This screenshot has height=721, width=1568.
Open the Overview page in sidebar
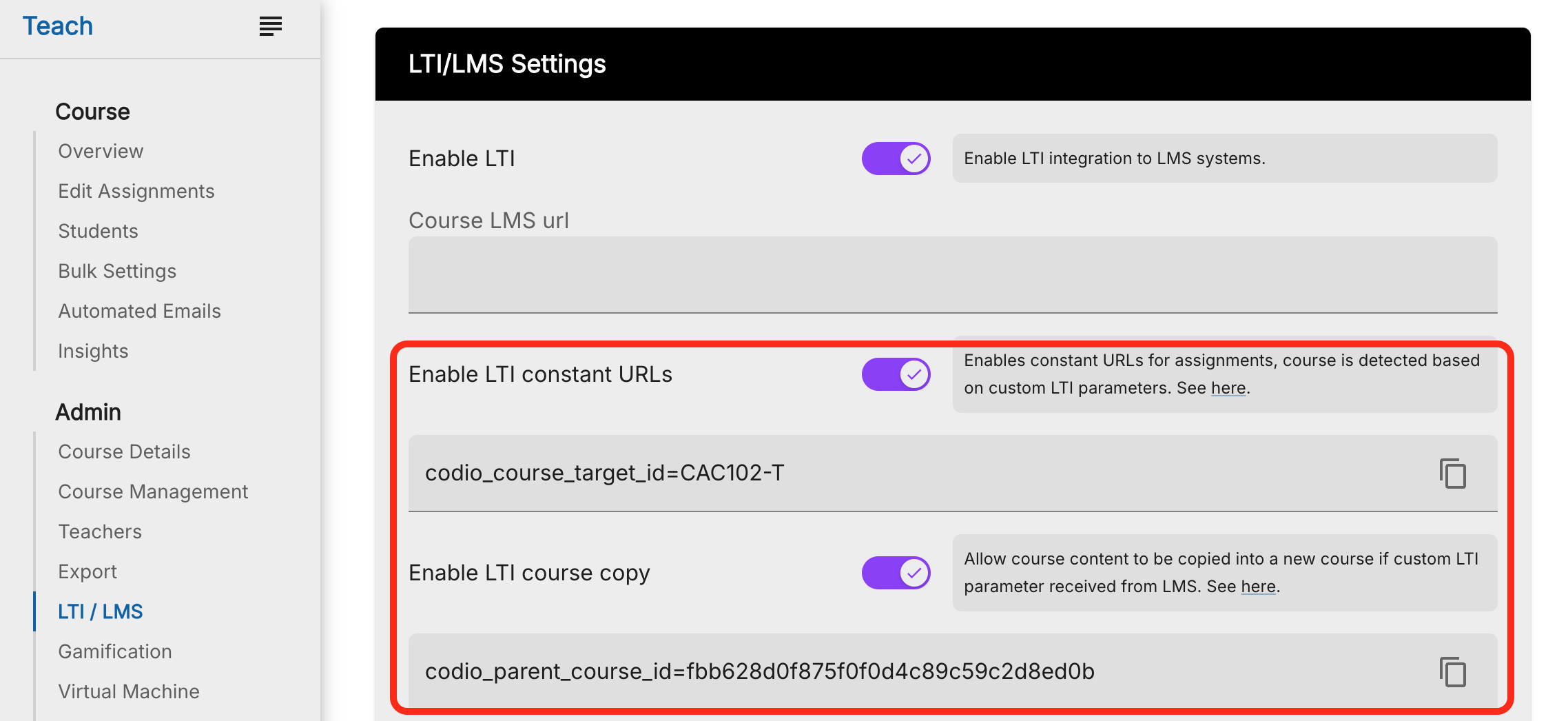point(101,151)
